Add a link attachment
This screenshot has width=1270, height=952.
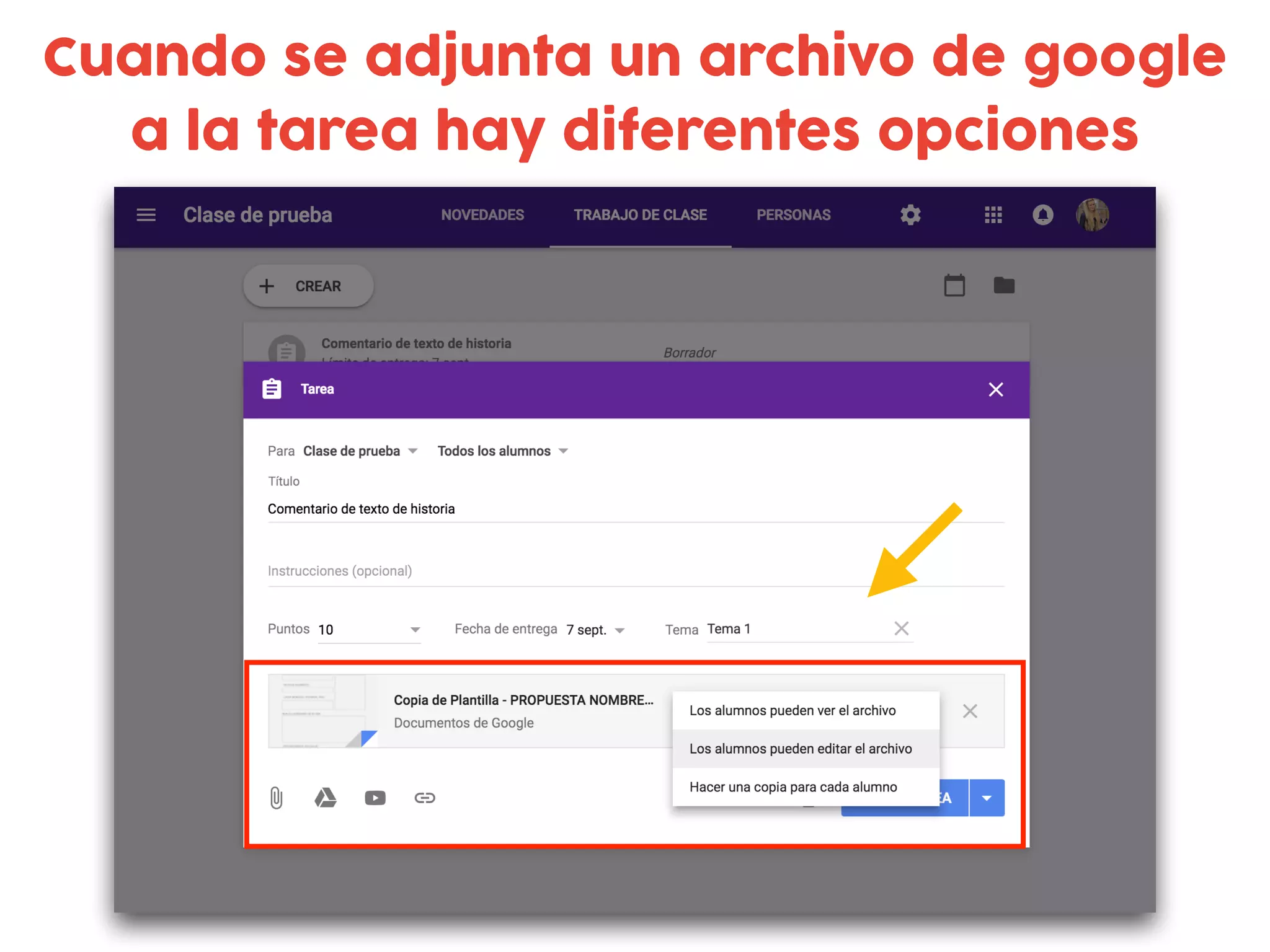425,798
